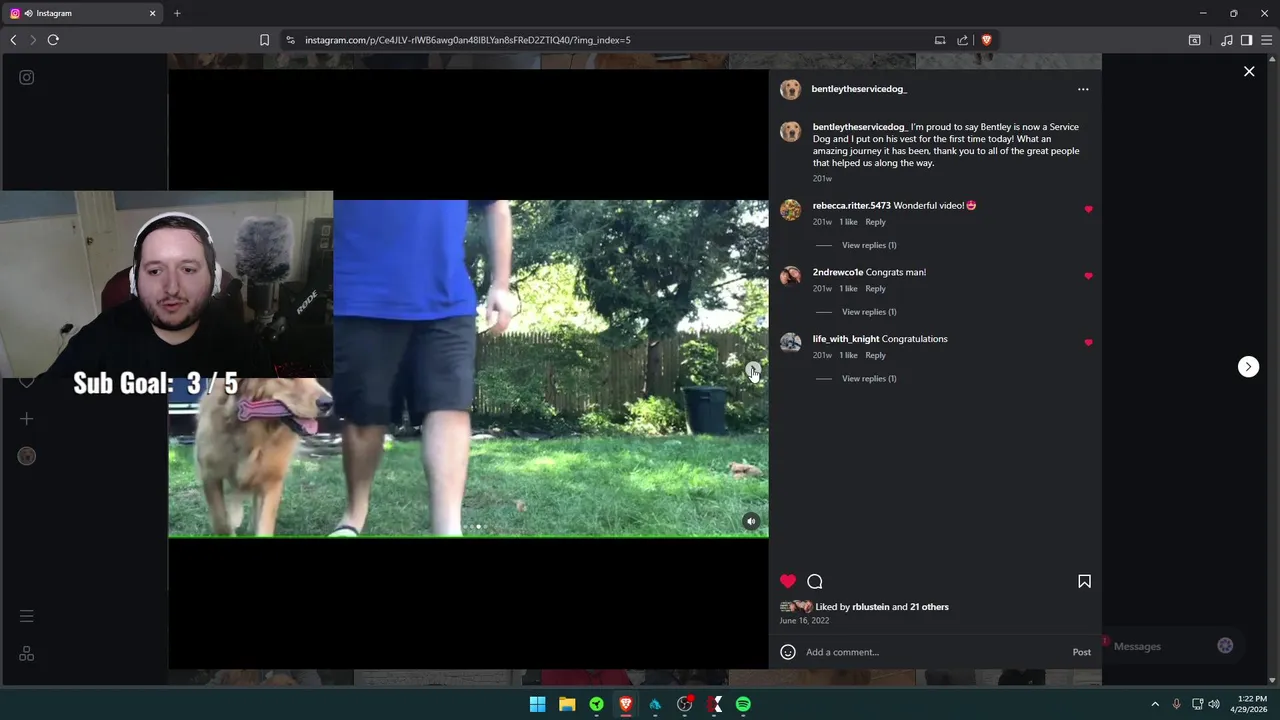
Task: Click the install app icon in address bar
Action: (x=940, y=40)
